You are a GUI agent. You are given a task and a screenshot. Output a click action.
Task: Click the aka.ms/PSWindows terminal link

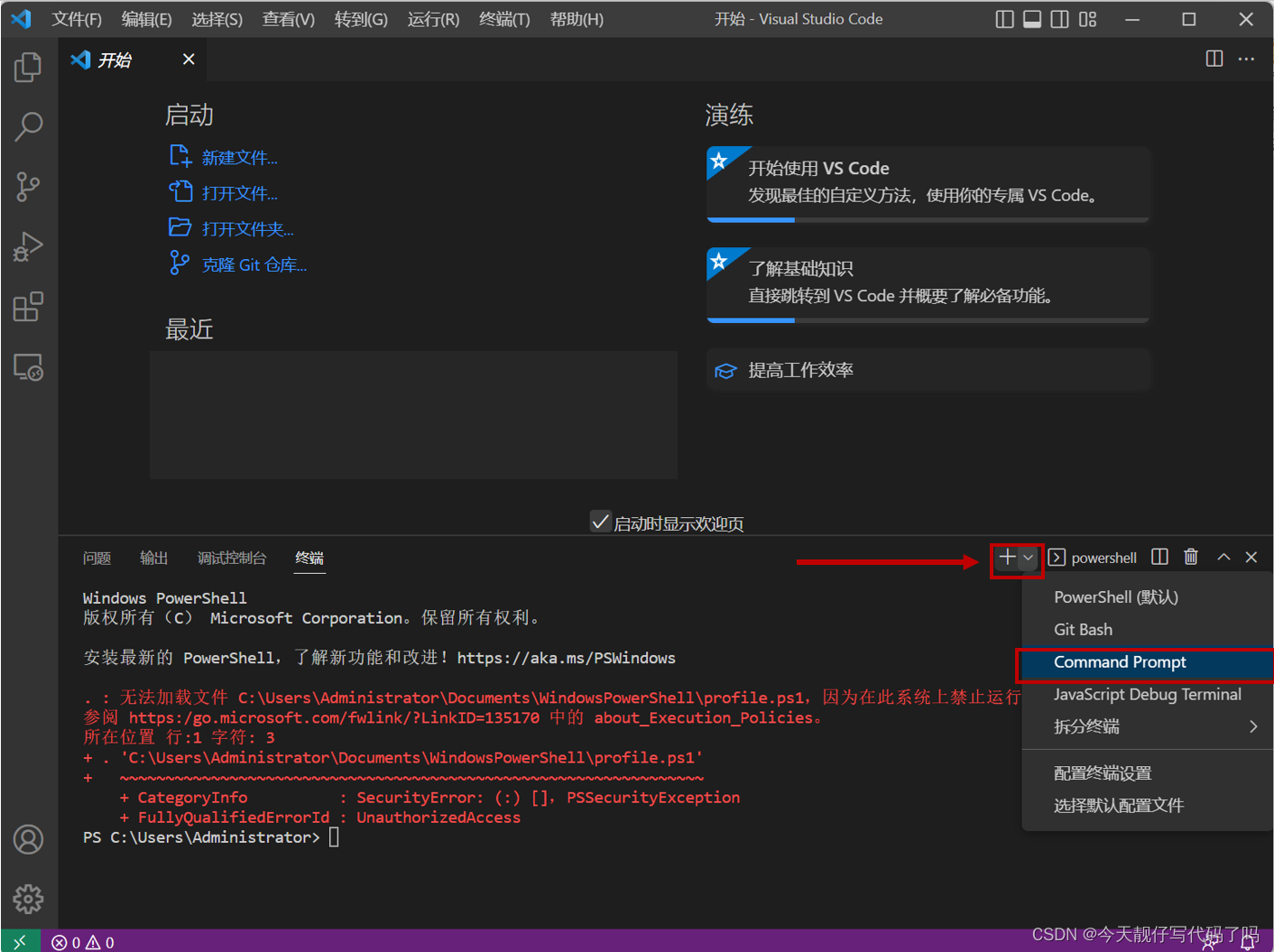566,658
